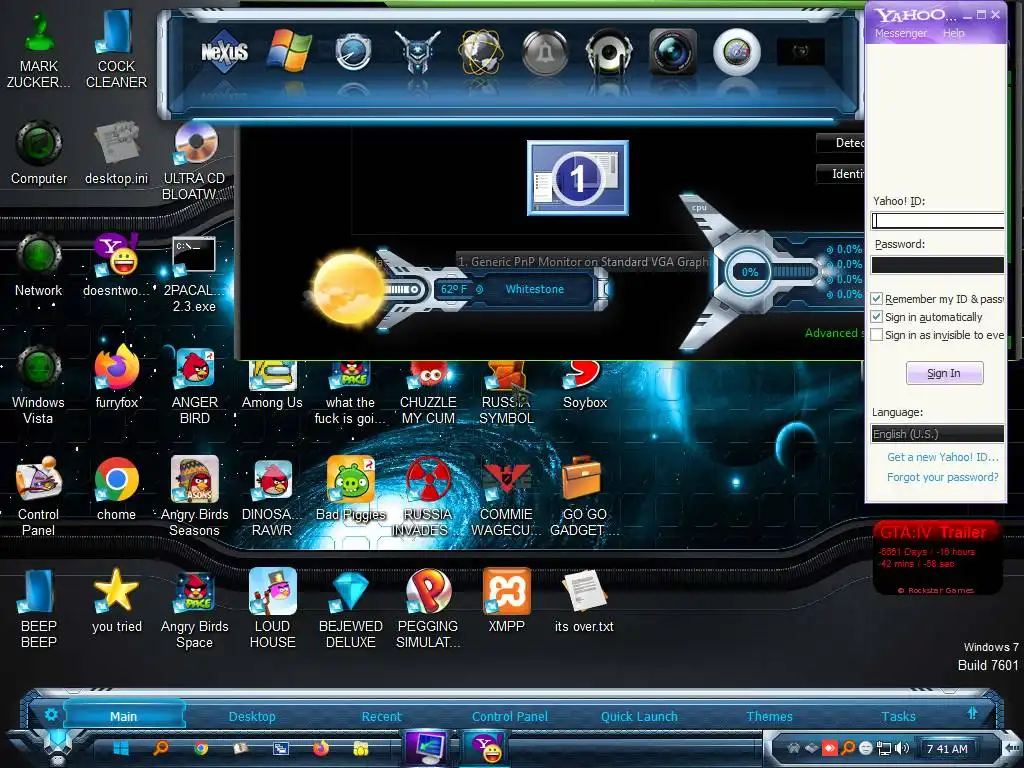The height and width of the screenshot is (768, 1024).
Task: Open the magnifier search icon on taskbar
Action: click(x=161, y=748)
